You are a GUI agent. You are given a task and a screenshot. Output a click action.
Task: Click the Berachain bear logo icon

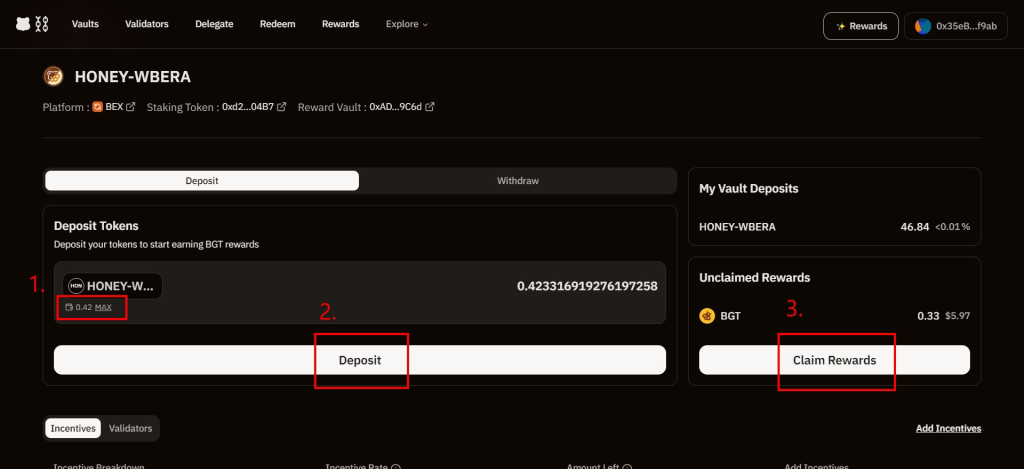24,25
